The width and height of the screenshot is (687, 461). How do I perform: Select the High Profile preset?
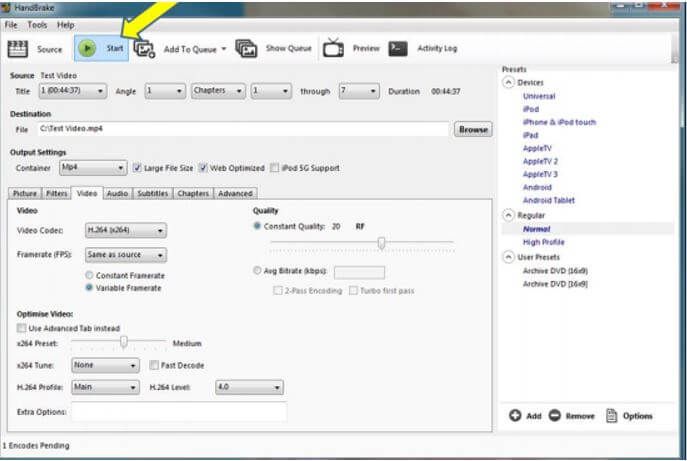(544, 242)
